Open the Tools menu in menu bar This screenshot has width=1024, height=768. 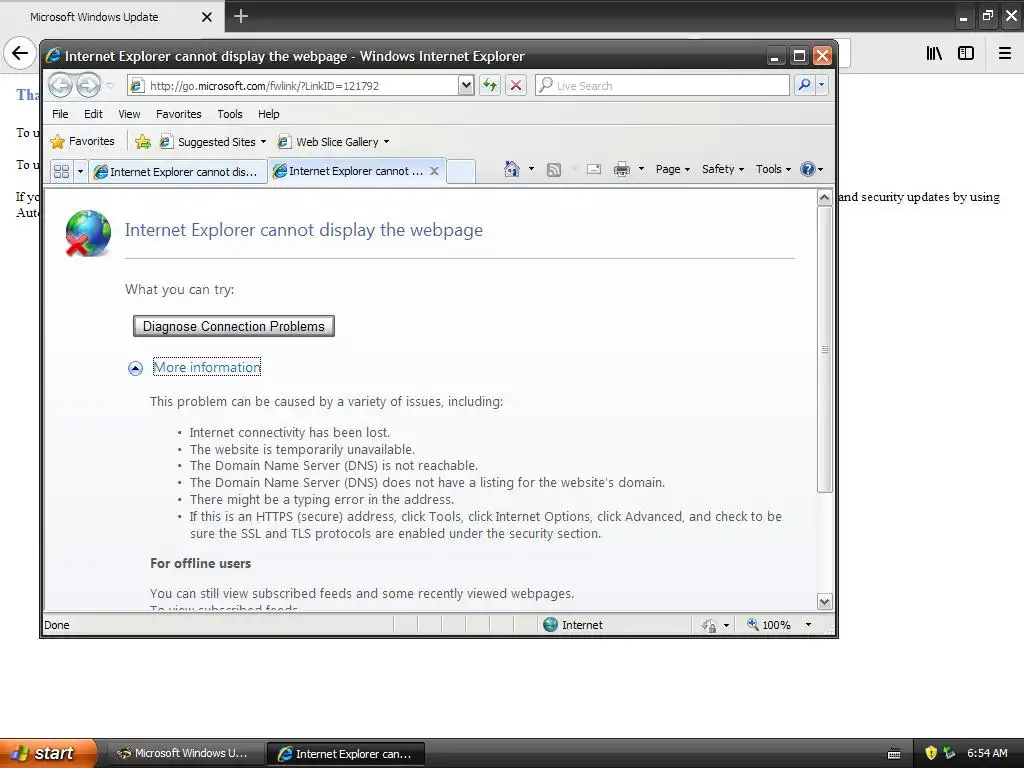pyautogui.click(x=230, y=114)
